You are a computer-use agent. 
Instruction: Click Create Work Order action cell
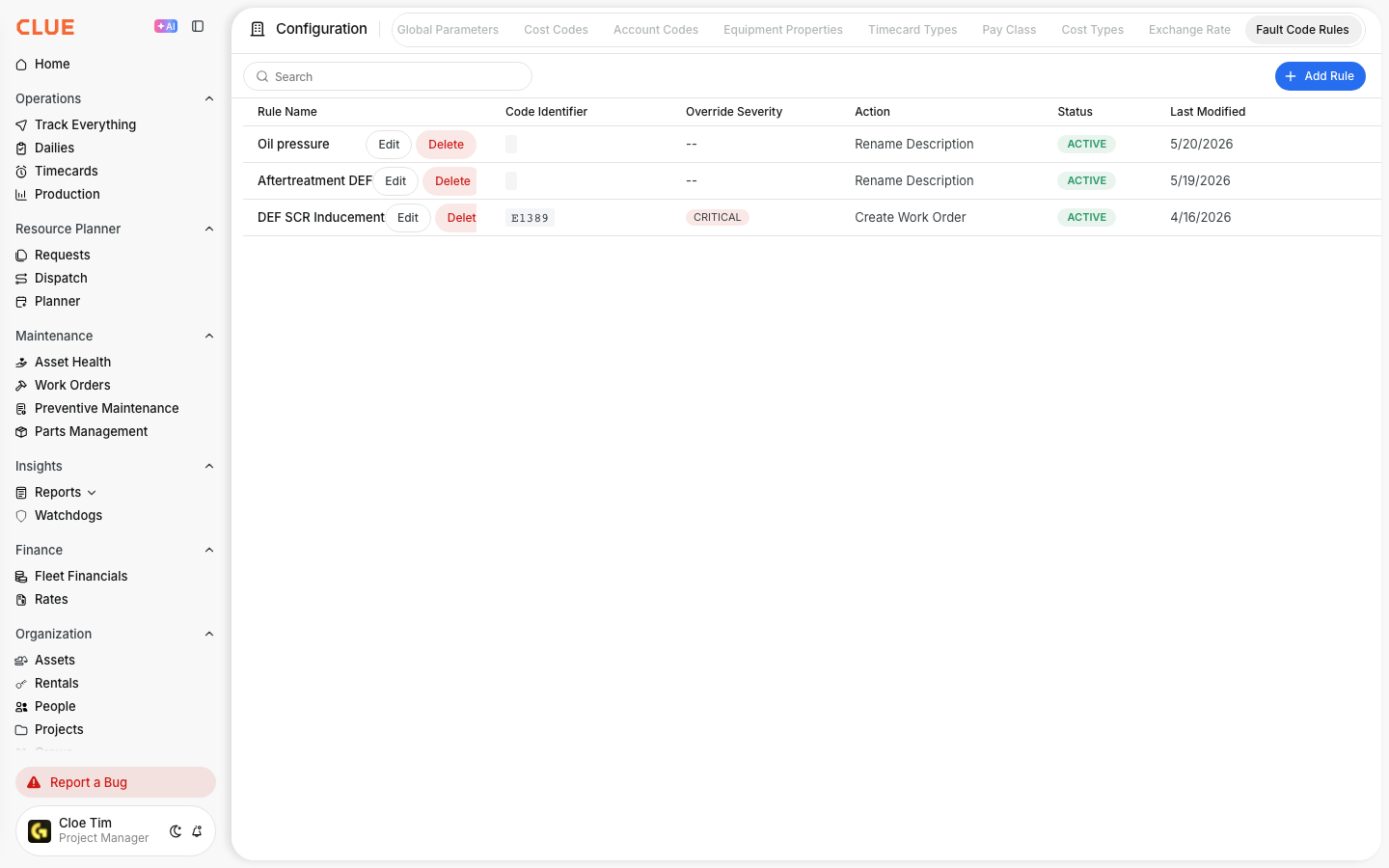click(911, 218)
